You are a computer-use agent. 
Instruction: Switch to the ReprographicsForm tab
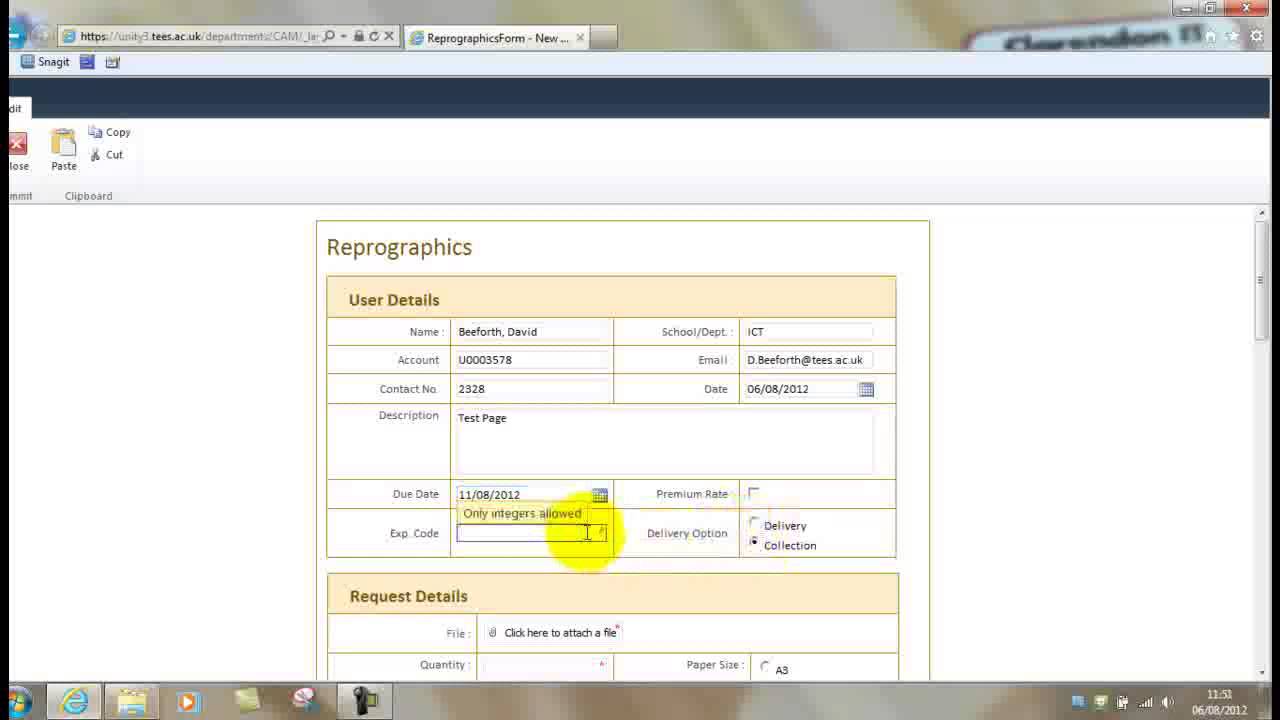point(497,38)
